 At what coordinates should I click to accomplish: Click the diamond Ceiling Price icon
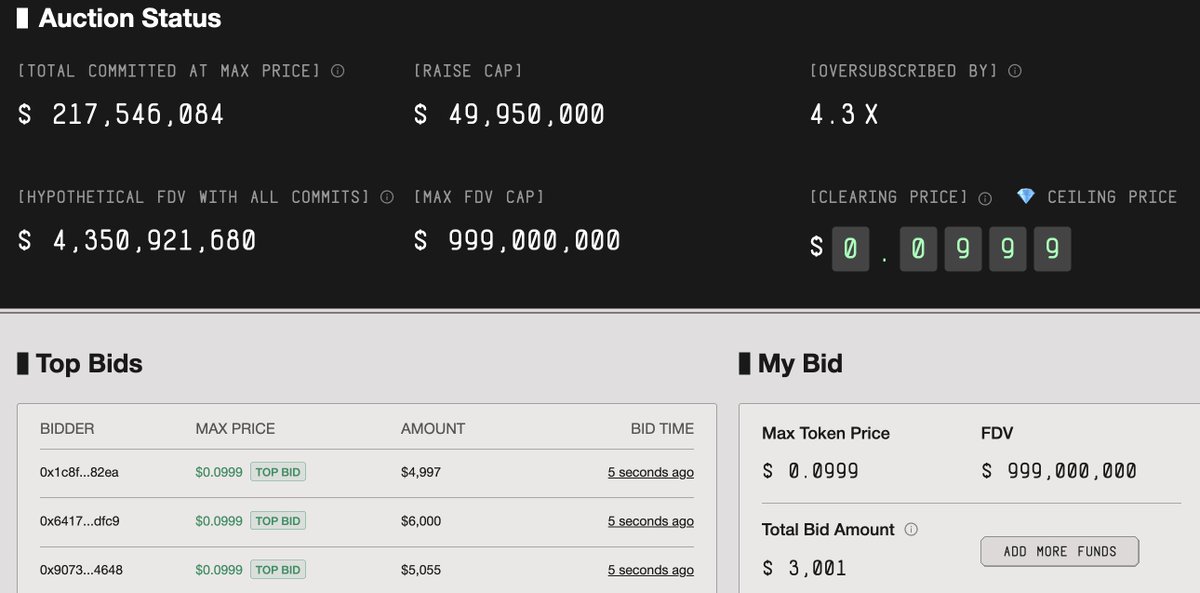tap(1025, 197)
